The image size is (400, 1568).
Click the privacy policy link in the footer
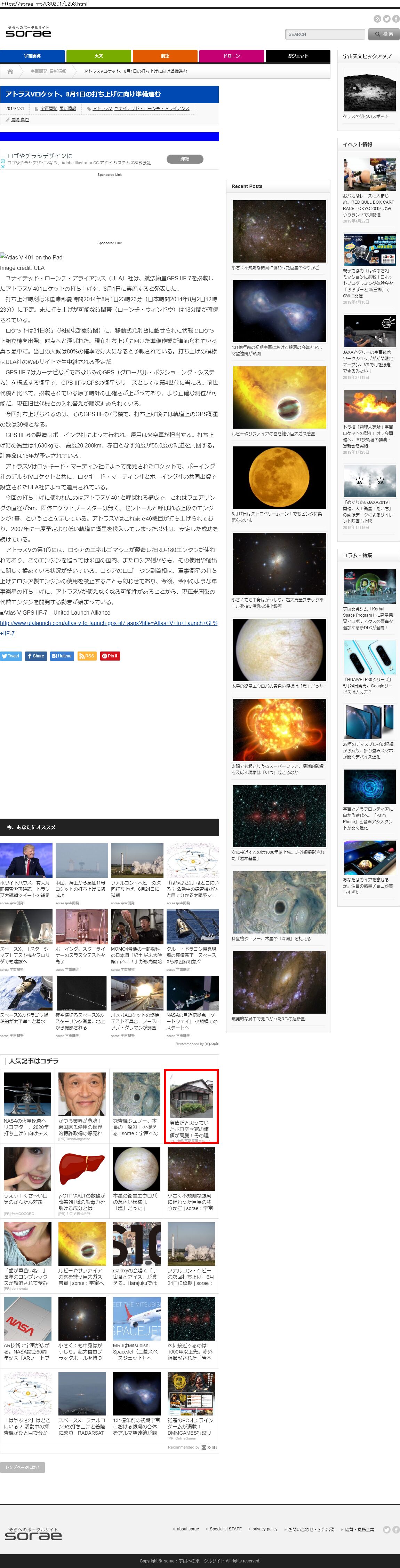pyautogui.click(x=264, y=1528)
